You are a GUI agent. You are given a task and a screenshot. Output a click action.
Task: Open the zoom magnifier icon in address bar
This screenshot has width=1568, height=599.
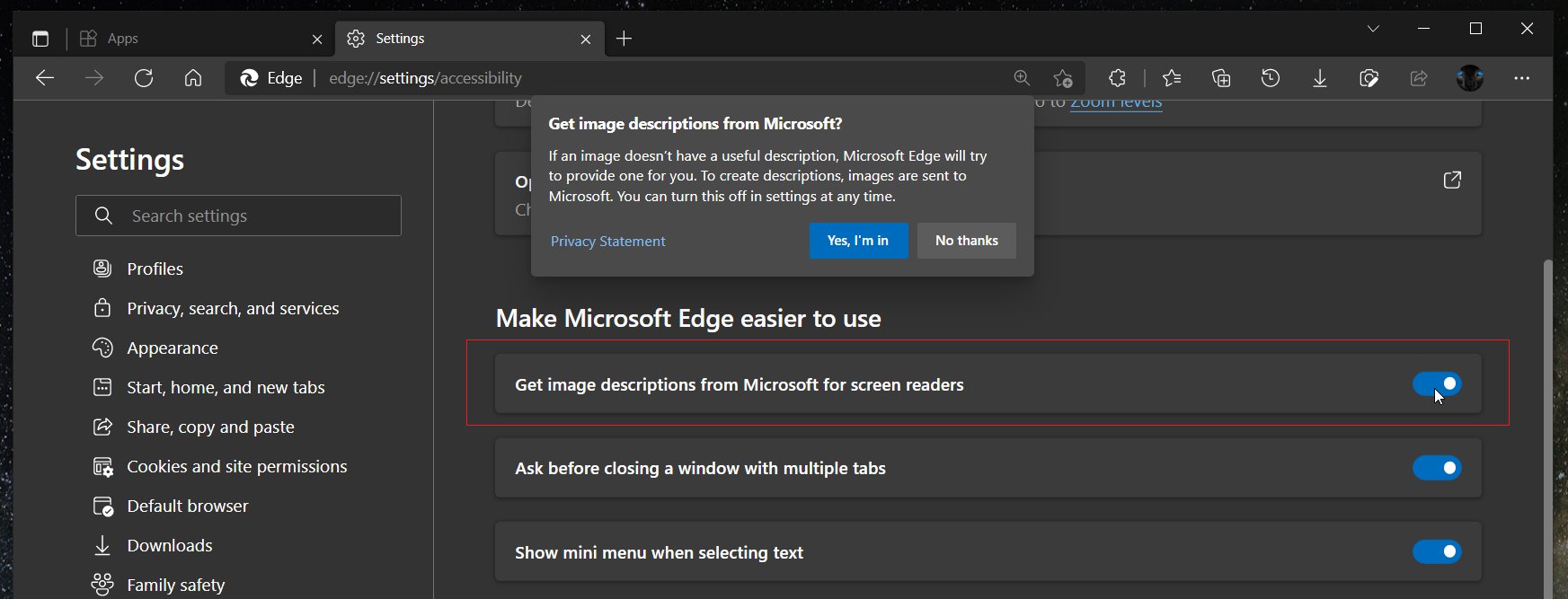point(1022,78)
